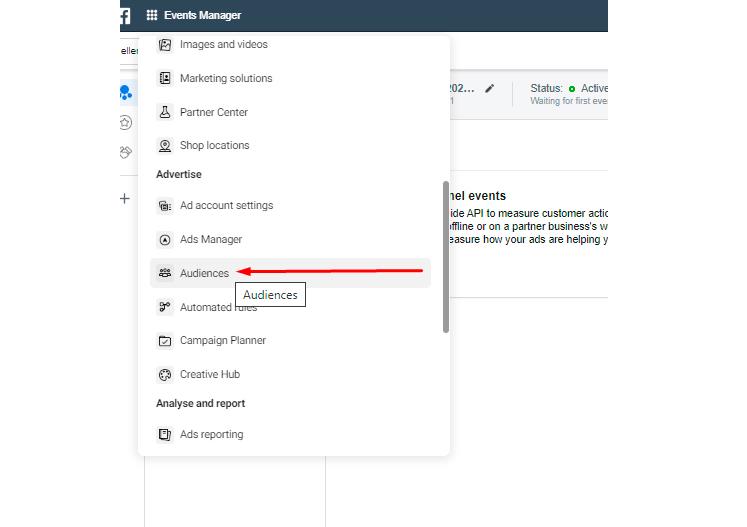Click the Status: Active indicator
747x527 pixels.
[x=569, y=89]
